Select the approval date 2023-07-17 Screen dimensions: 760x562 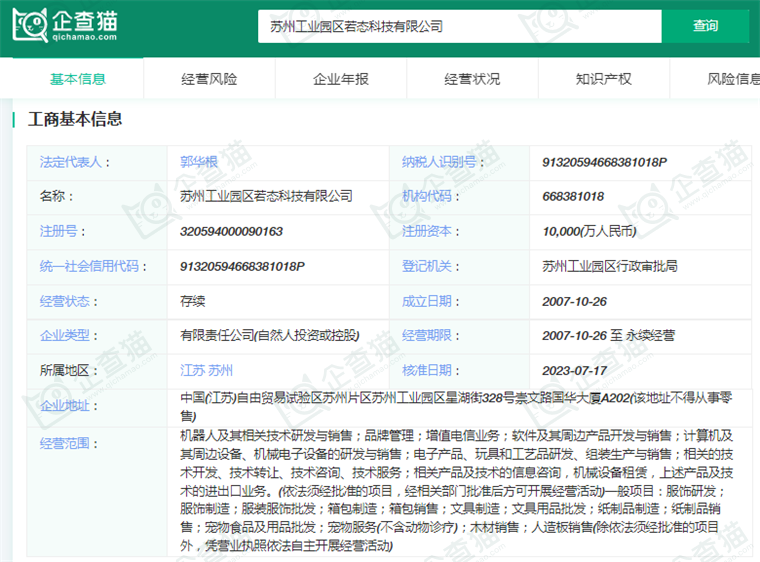(x=574, y=370)
